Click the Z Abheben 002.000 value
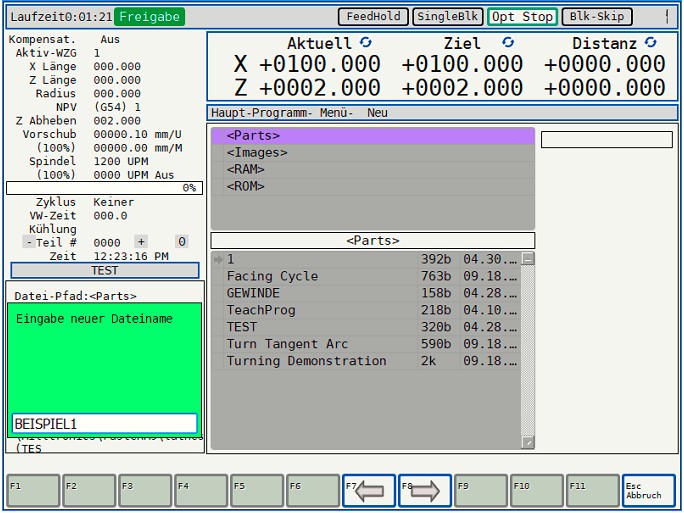Viewport: 684px width, 513px height. [117, 121]
